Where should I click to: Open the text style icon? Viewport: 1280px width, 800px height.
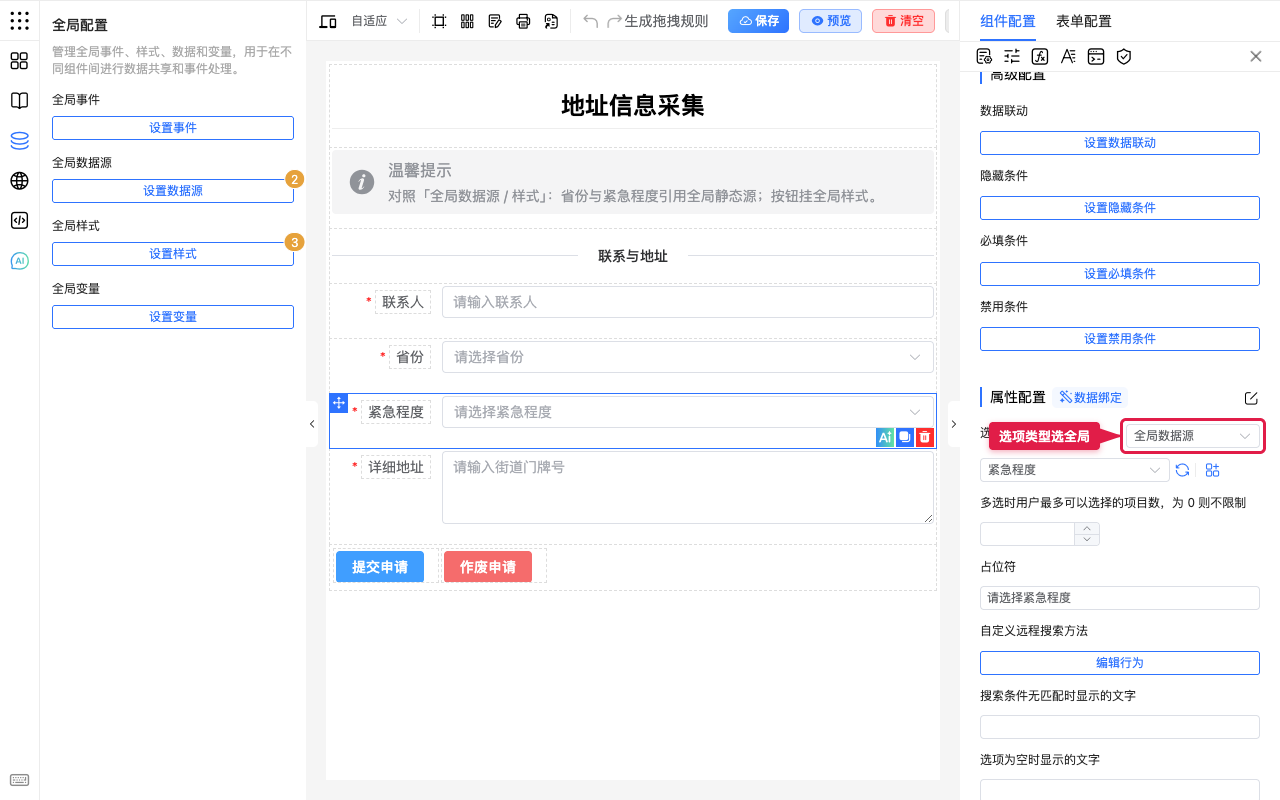click(1068, 57)
